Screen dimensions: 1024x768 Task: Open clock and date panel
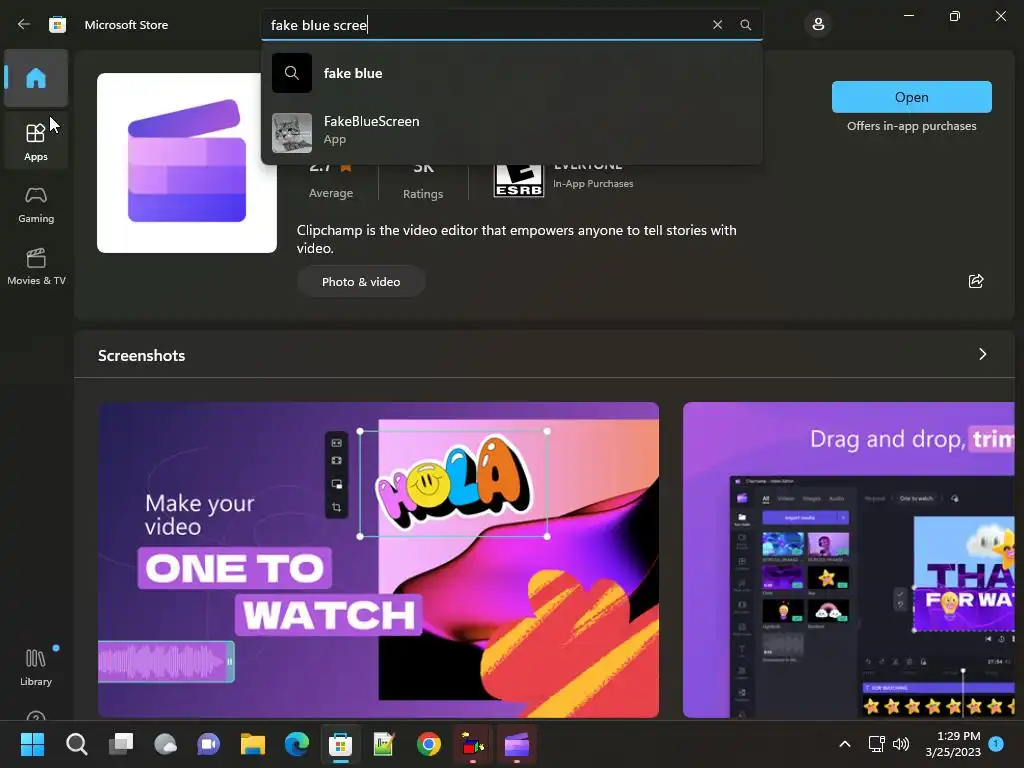[x=953, y=744]
